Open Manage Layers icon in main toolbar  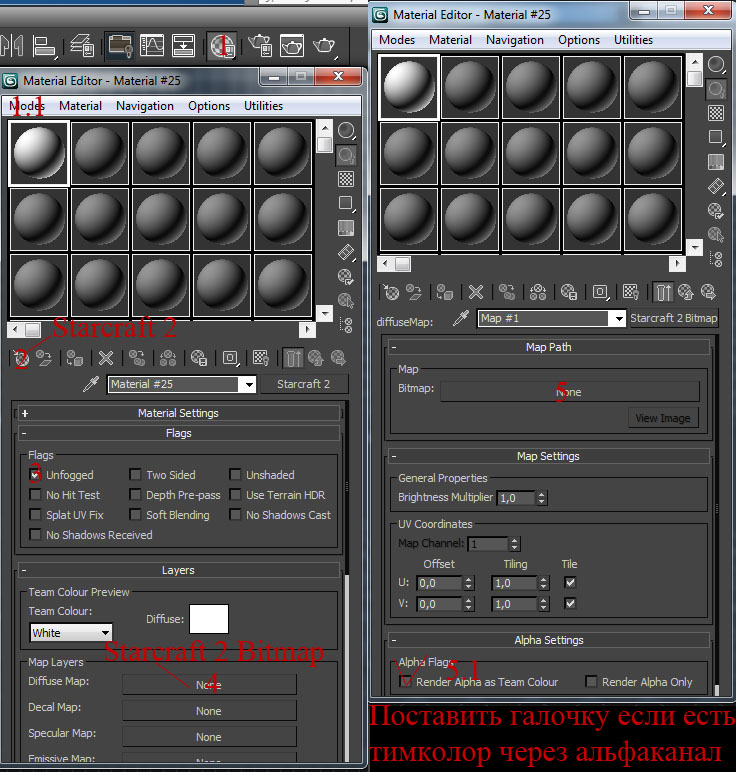tap(82, 46)
